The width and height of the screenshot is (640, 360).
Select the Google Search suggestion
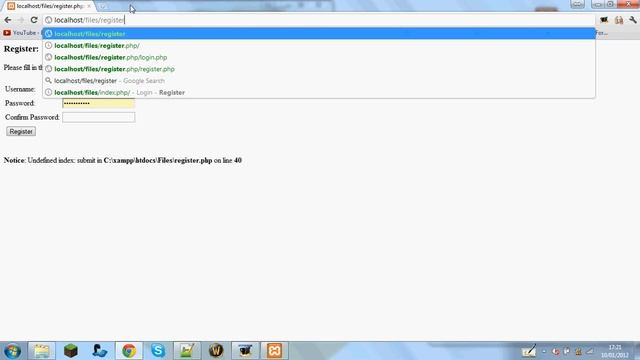pos(319,81)
